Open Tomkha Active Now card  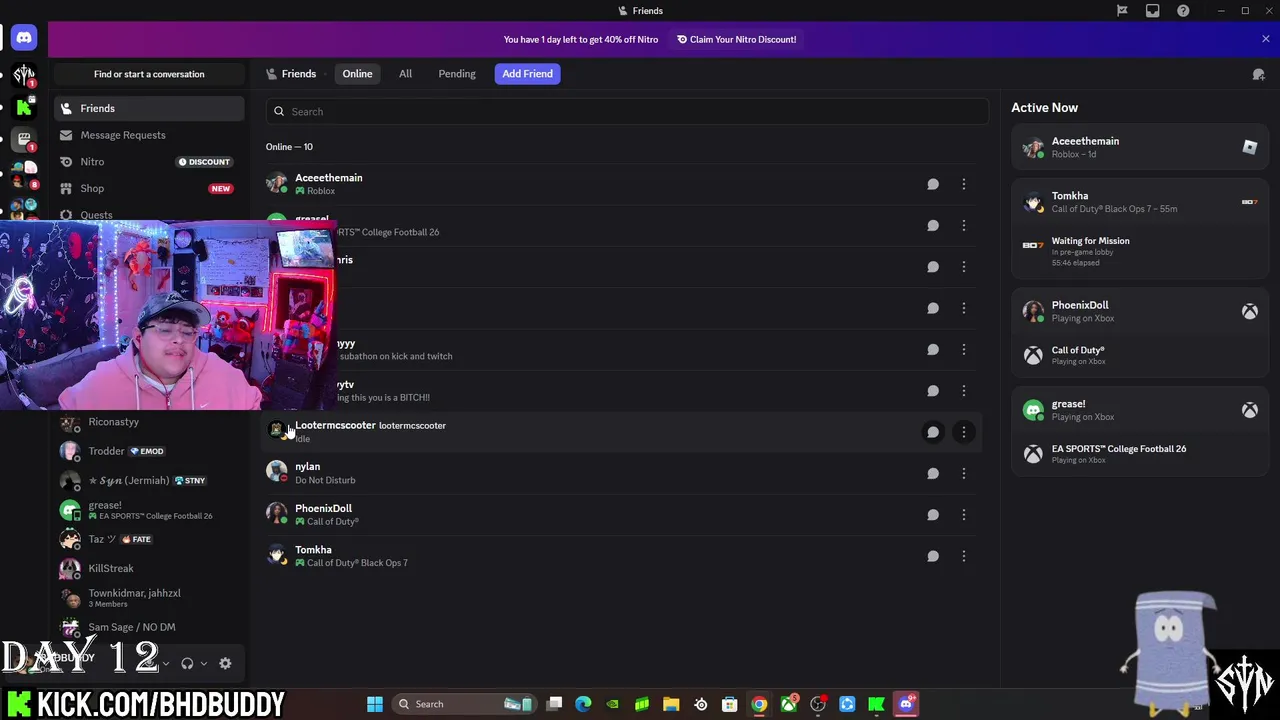pos(1139,228)
